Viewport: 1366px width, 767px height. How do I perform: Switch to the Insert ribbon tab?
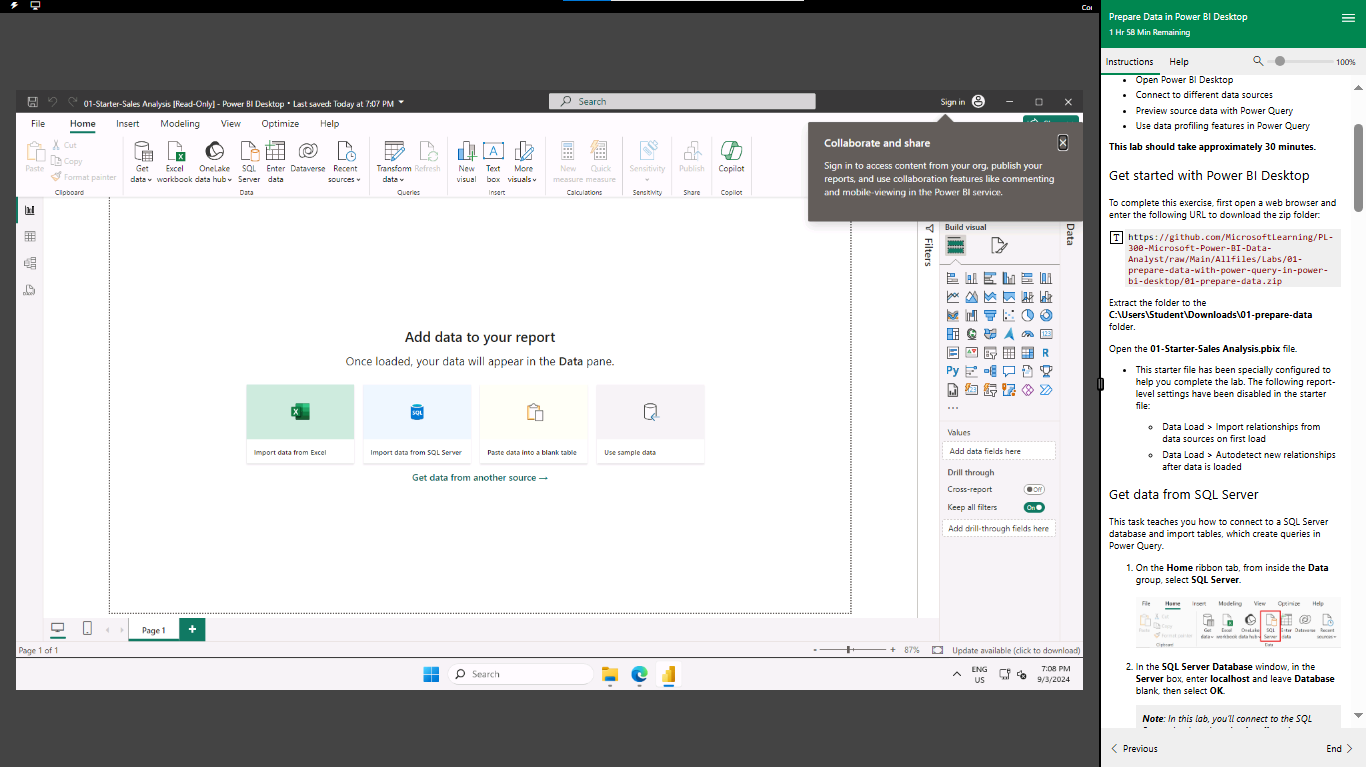127,124
